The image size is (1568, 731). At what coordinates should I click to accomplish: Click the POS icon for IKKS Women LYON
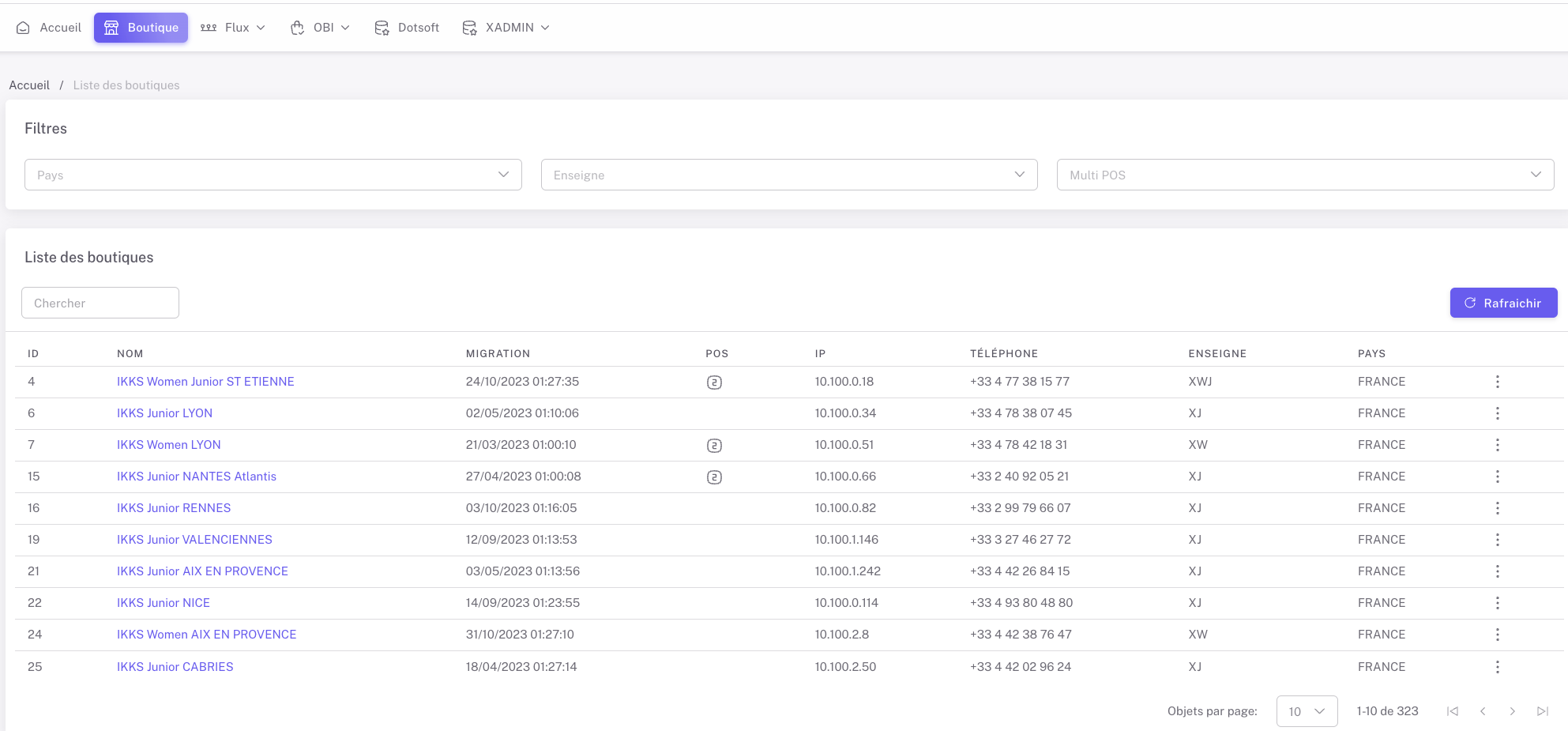(714, 446)
